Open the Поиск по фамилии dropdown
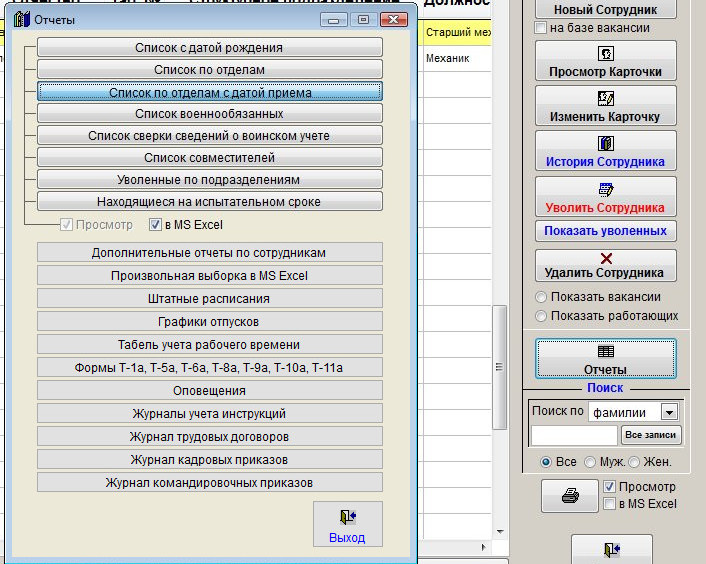Screen dimensions: 706x564 click(x=669, y=412)
